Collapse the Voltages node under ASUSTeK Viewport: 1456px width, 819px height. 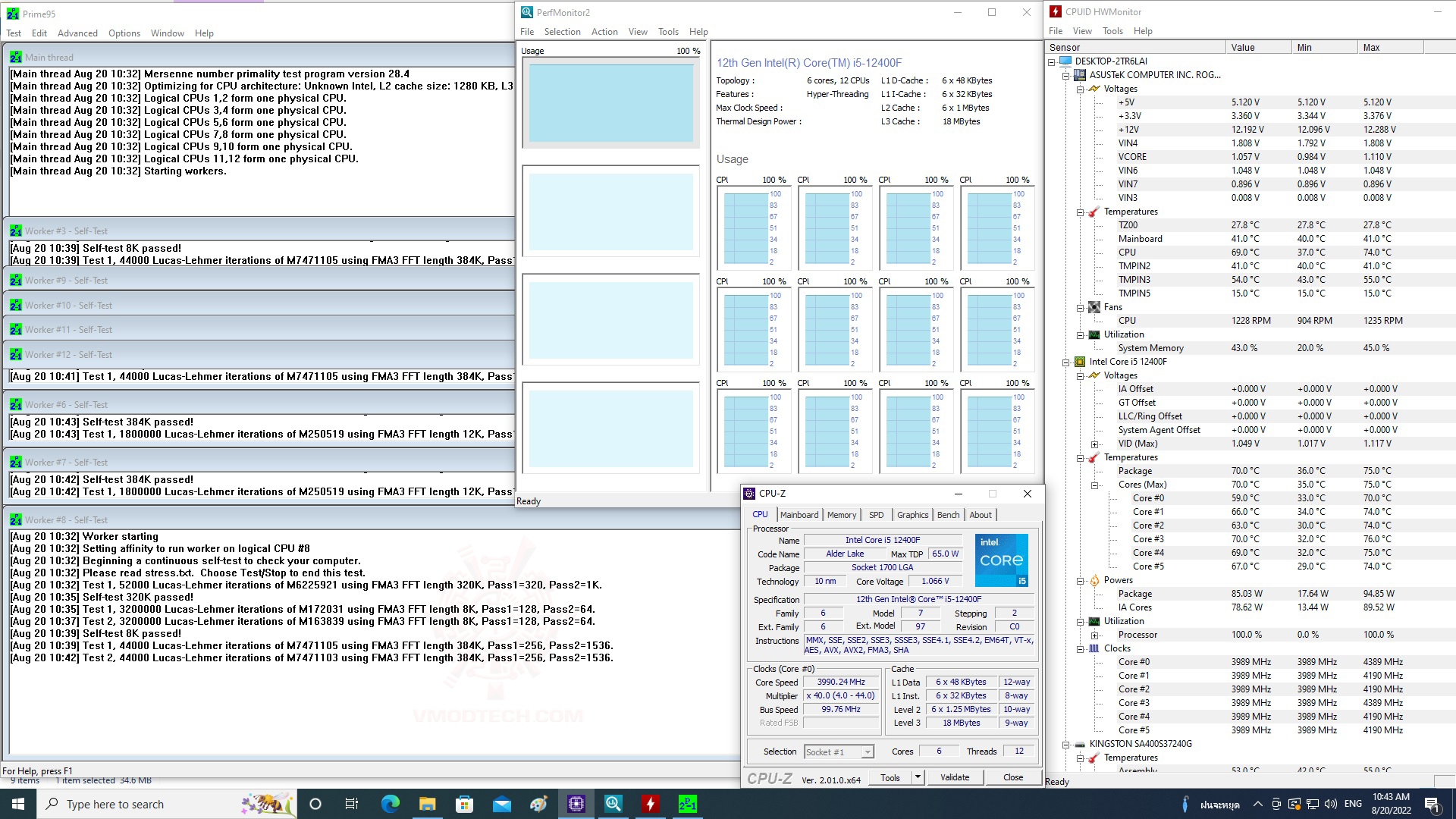pyautogui.click(x=1080, y=89)
